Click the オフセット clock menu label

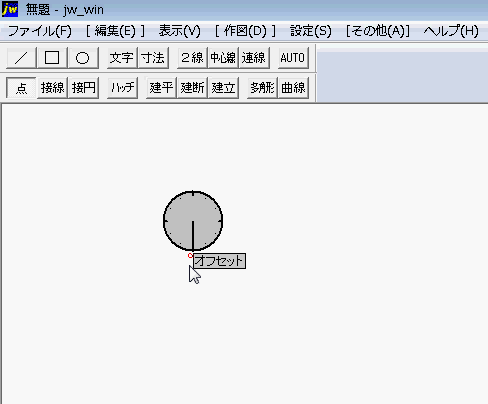pos(219,261)
